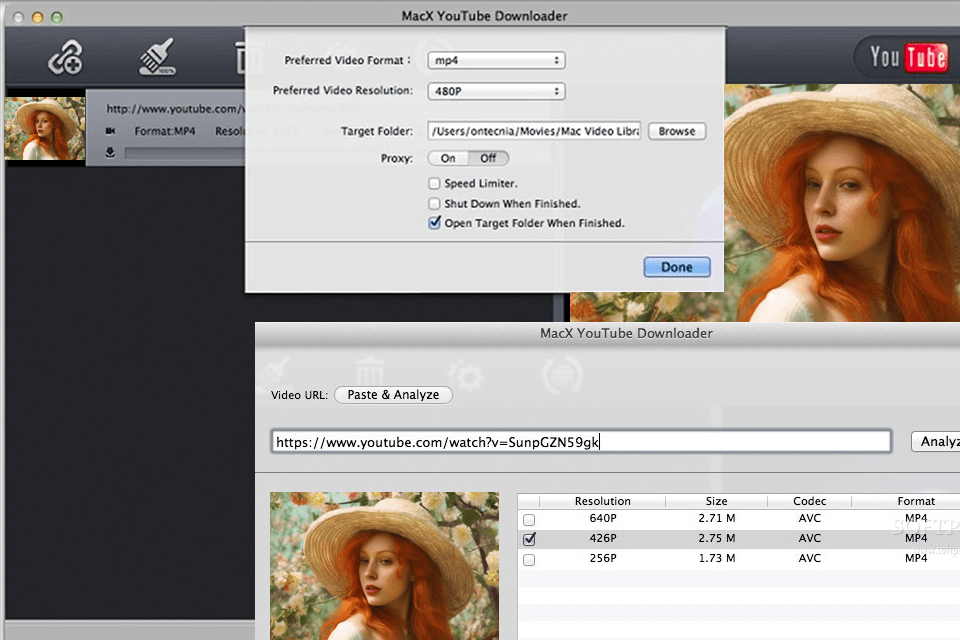Click the add video link icon
Image resolution: width=960 pixels, height=640 pixels.
coord(66,59)
